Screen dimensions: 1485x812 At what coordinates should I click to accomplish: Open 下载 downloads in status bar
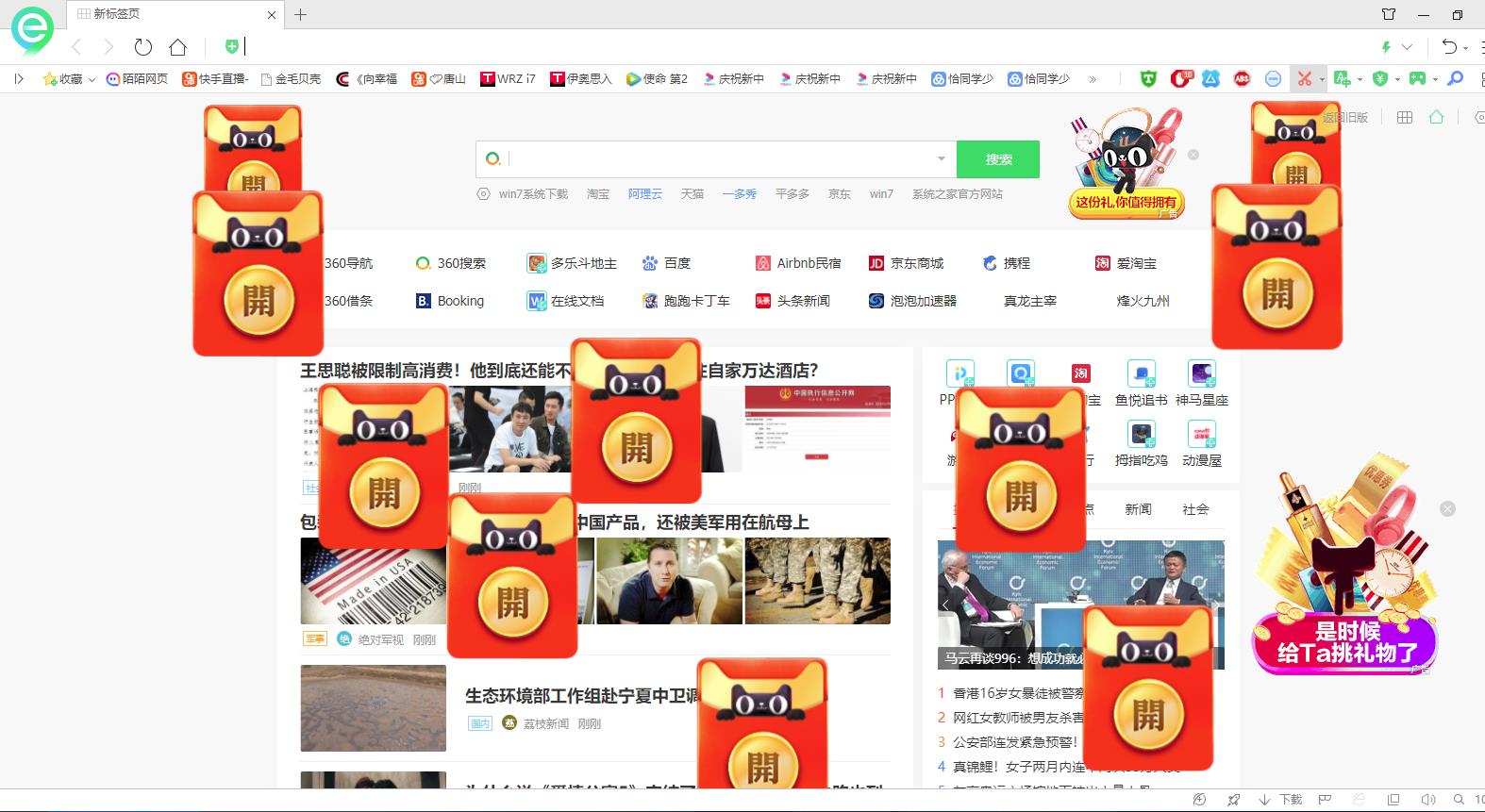pyautogui.click(x=1280, y=800)
